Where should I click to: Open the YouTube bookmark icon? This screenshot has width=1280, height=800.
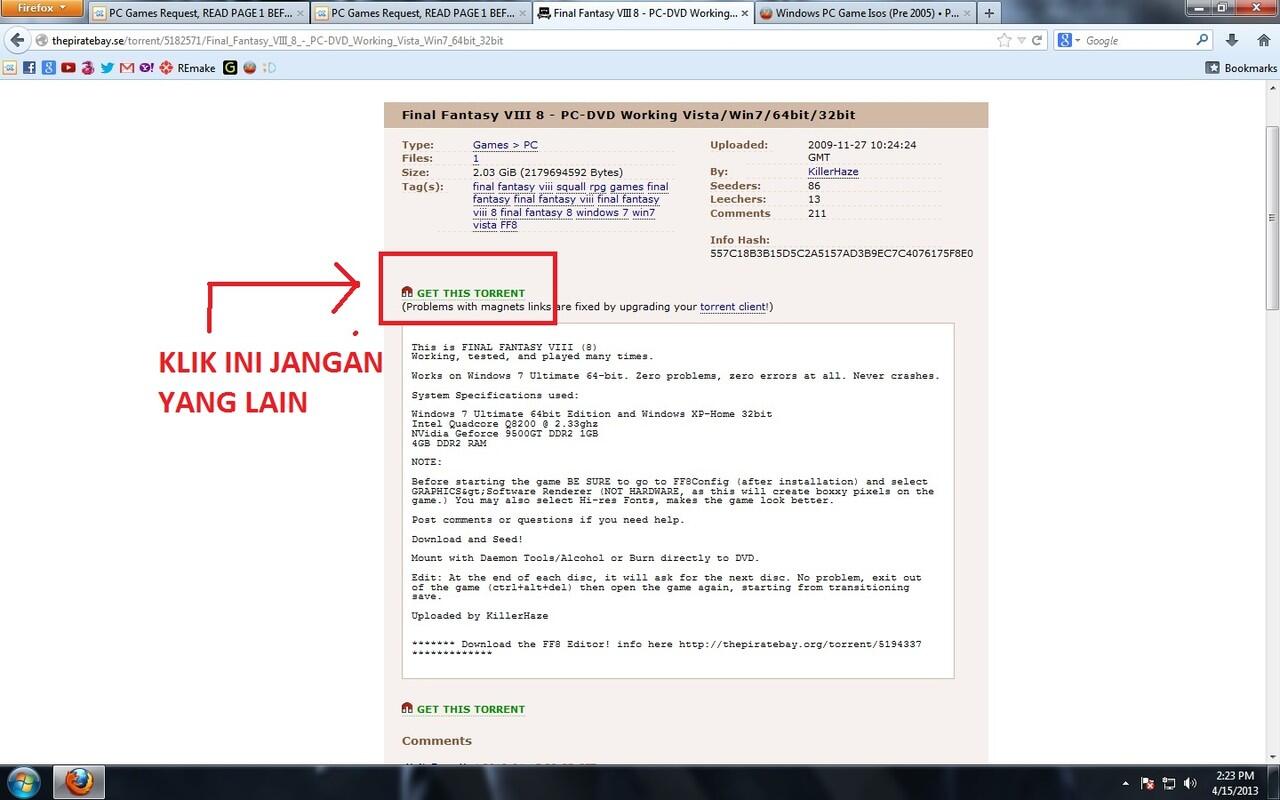point(69,67)
